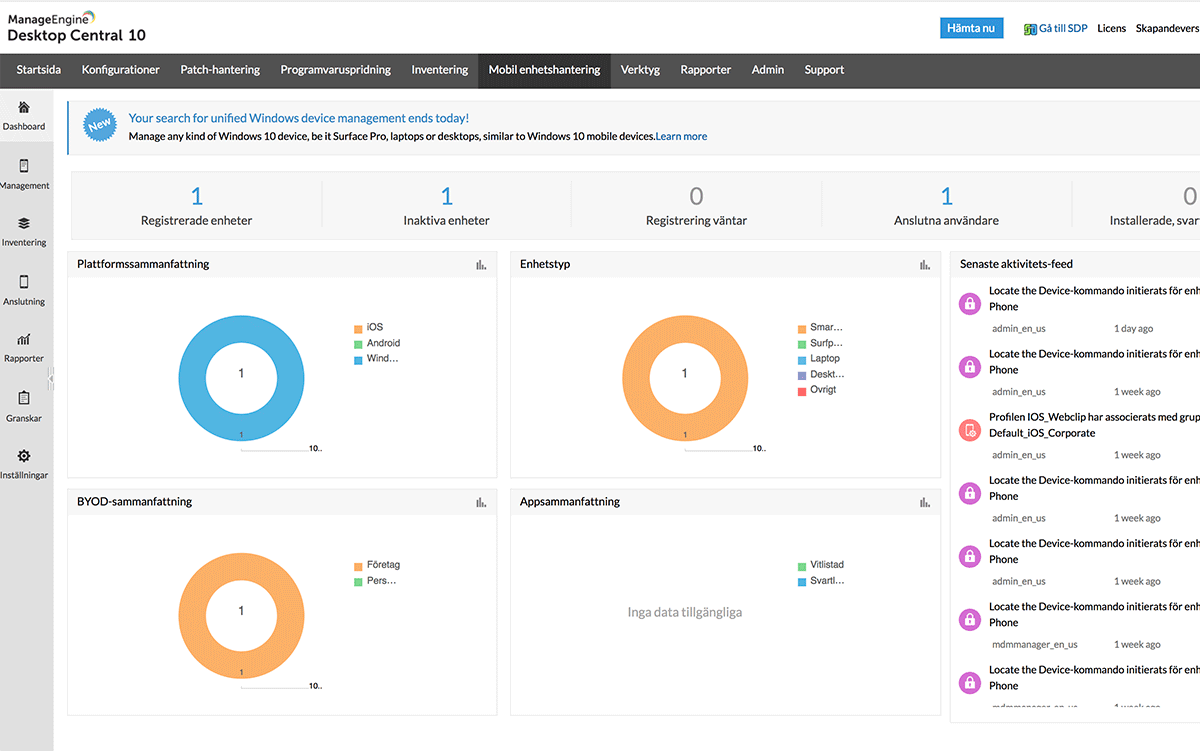1200x751 pixels.
Task: Click chart icon in Plattformssammanfattning panel
Action: click(481, 265)
